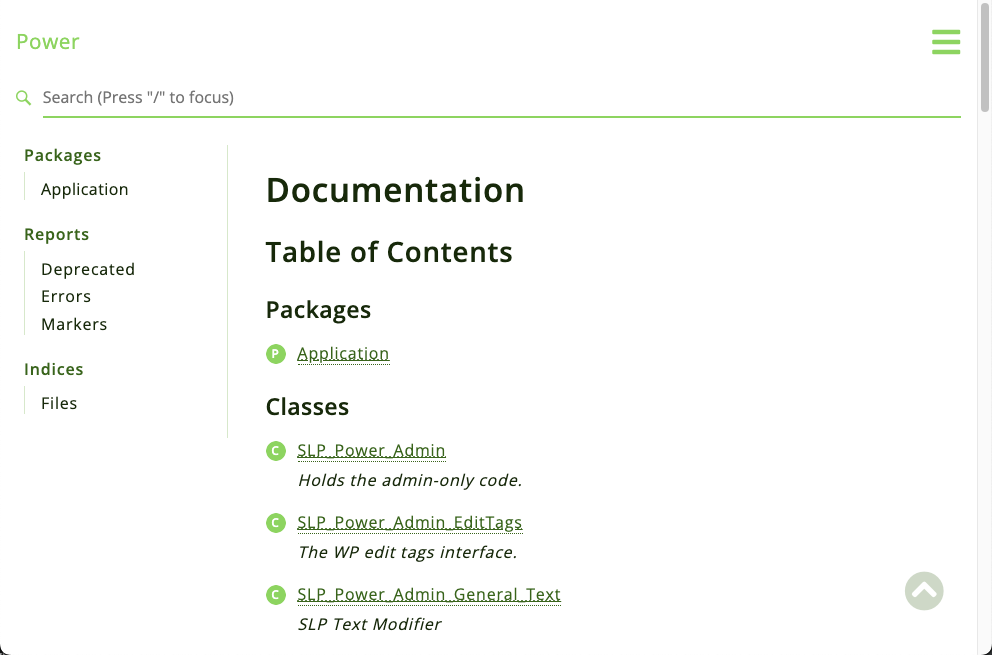The image size is (992, 655).
Task: Click the Packages sidebar heading
Action: [62, 155]
